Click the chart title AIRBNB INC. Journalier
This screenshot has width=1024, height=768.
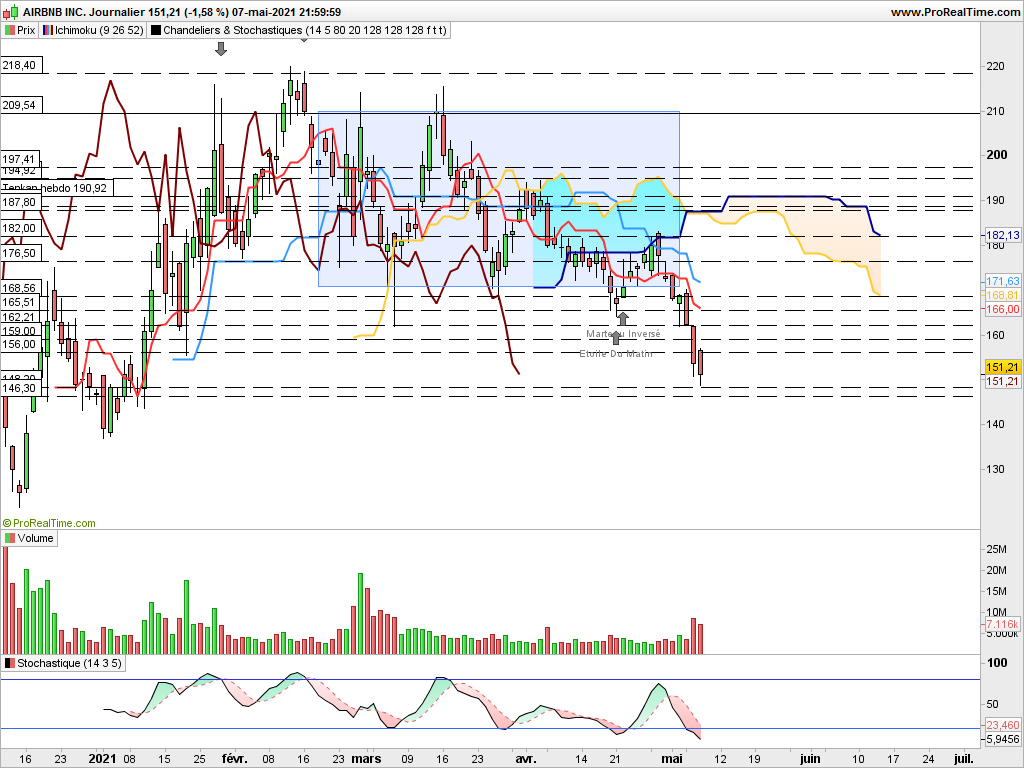coord(82,12)
